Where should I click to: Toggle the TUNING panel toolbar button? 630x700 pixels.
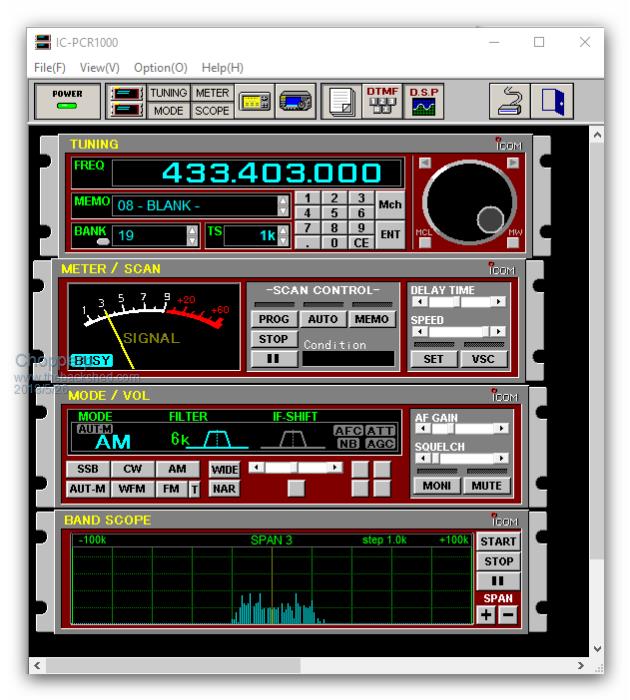pos(168,93)
